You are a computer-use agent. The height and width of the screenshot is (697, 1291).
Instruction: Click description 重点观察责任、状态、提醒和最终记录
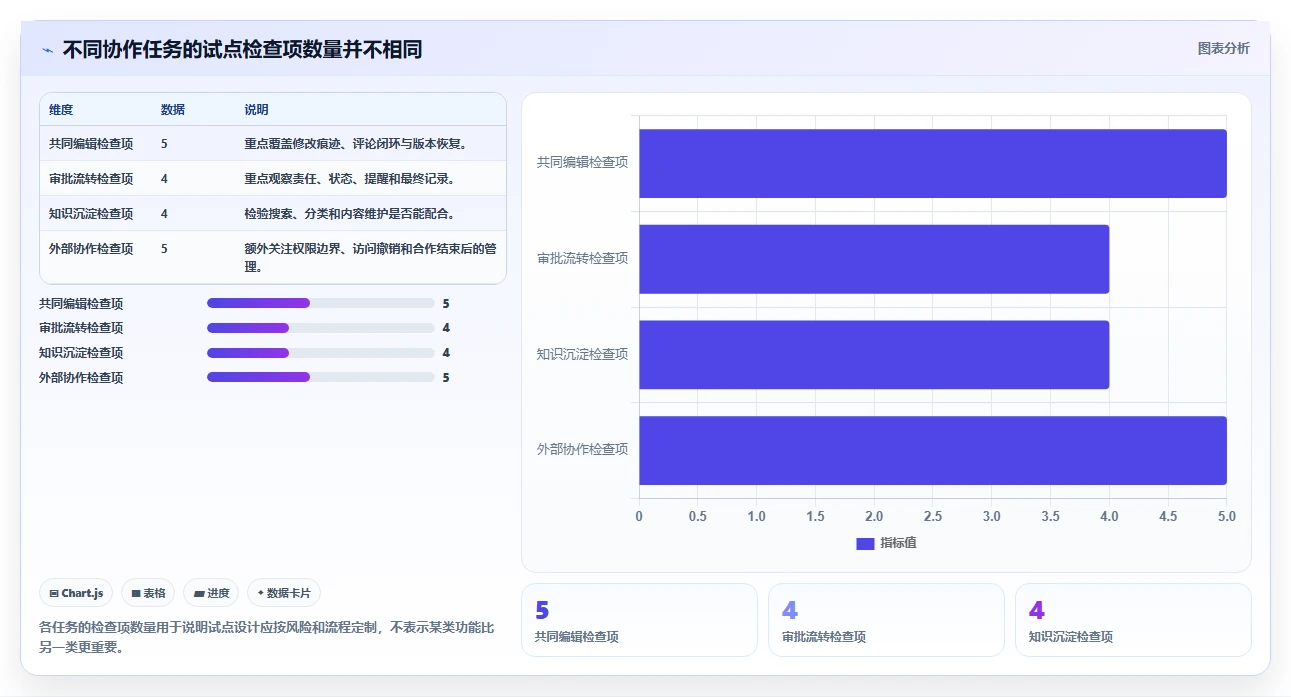[x=350, y=179]
